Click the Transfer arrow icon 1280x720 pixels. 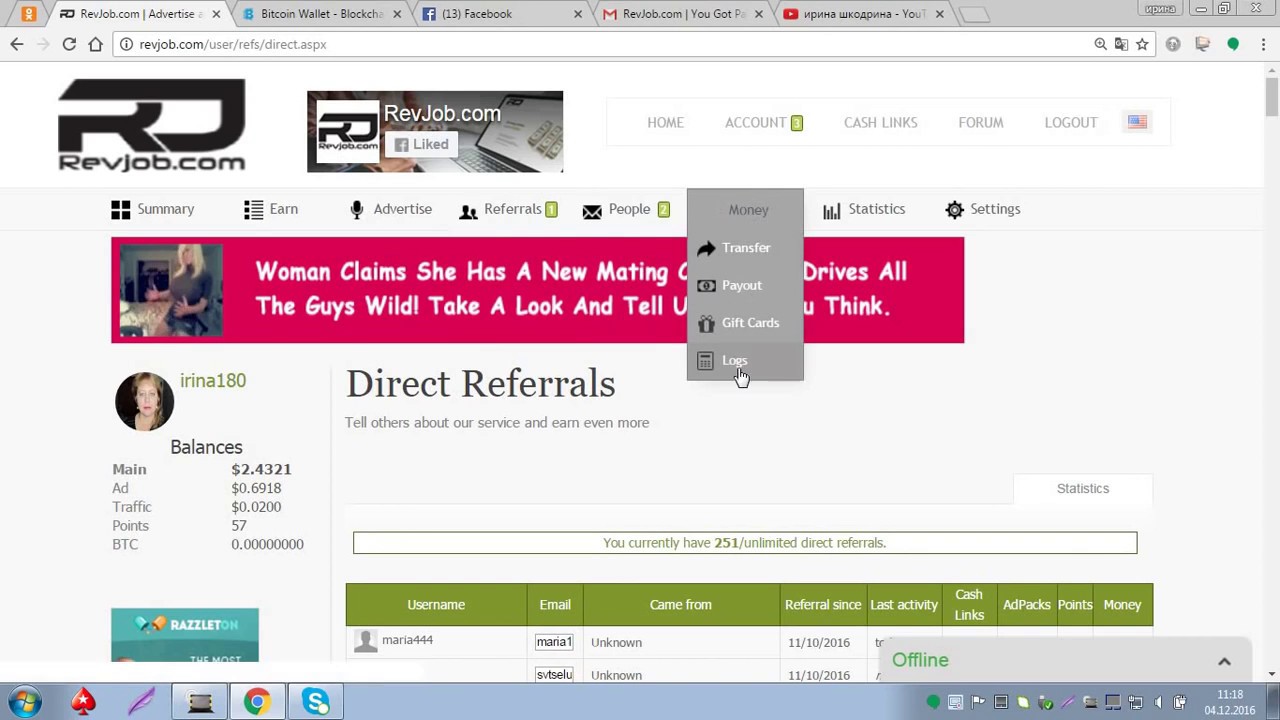click(706, 248)
